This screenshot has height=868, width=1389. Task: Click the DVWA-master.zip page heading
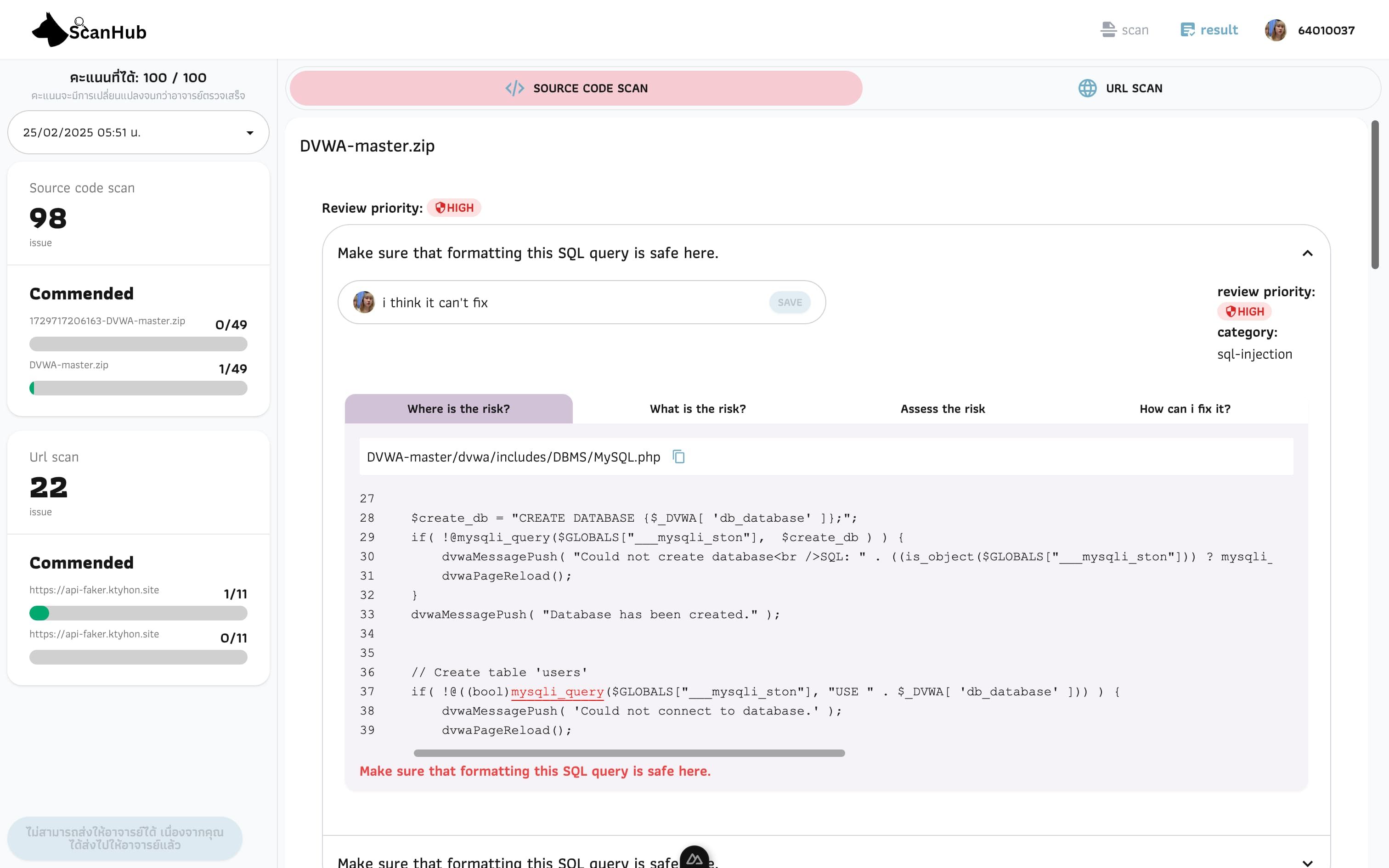367,146
